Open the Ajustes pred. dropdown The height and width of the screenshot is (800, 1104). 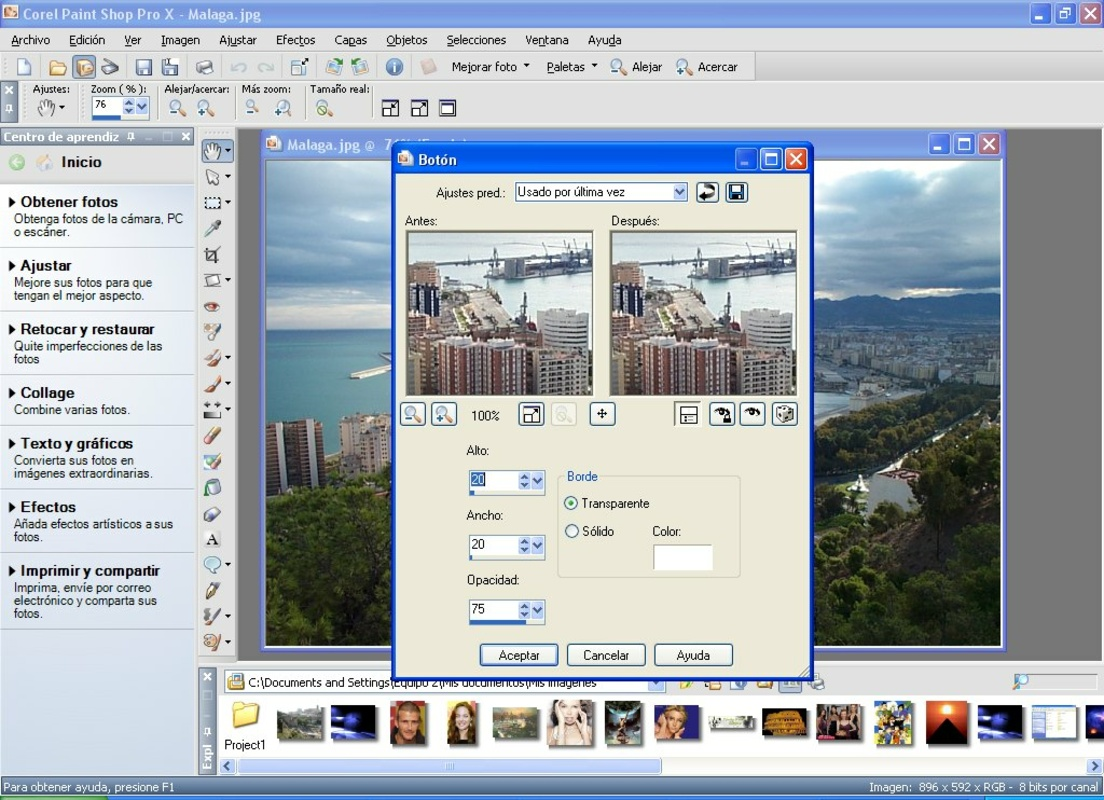point(680,191)
